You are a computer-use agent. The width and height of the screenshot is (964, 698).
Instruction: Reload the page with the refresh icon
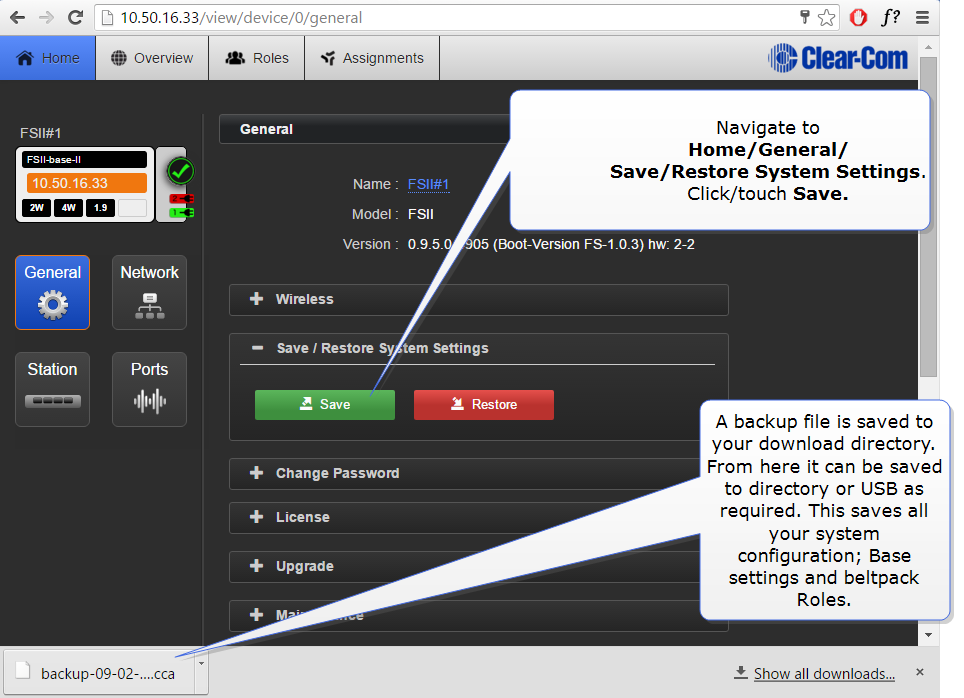coord(75,17)
